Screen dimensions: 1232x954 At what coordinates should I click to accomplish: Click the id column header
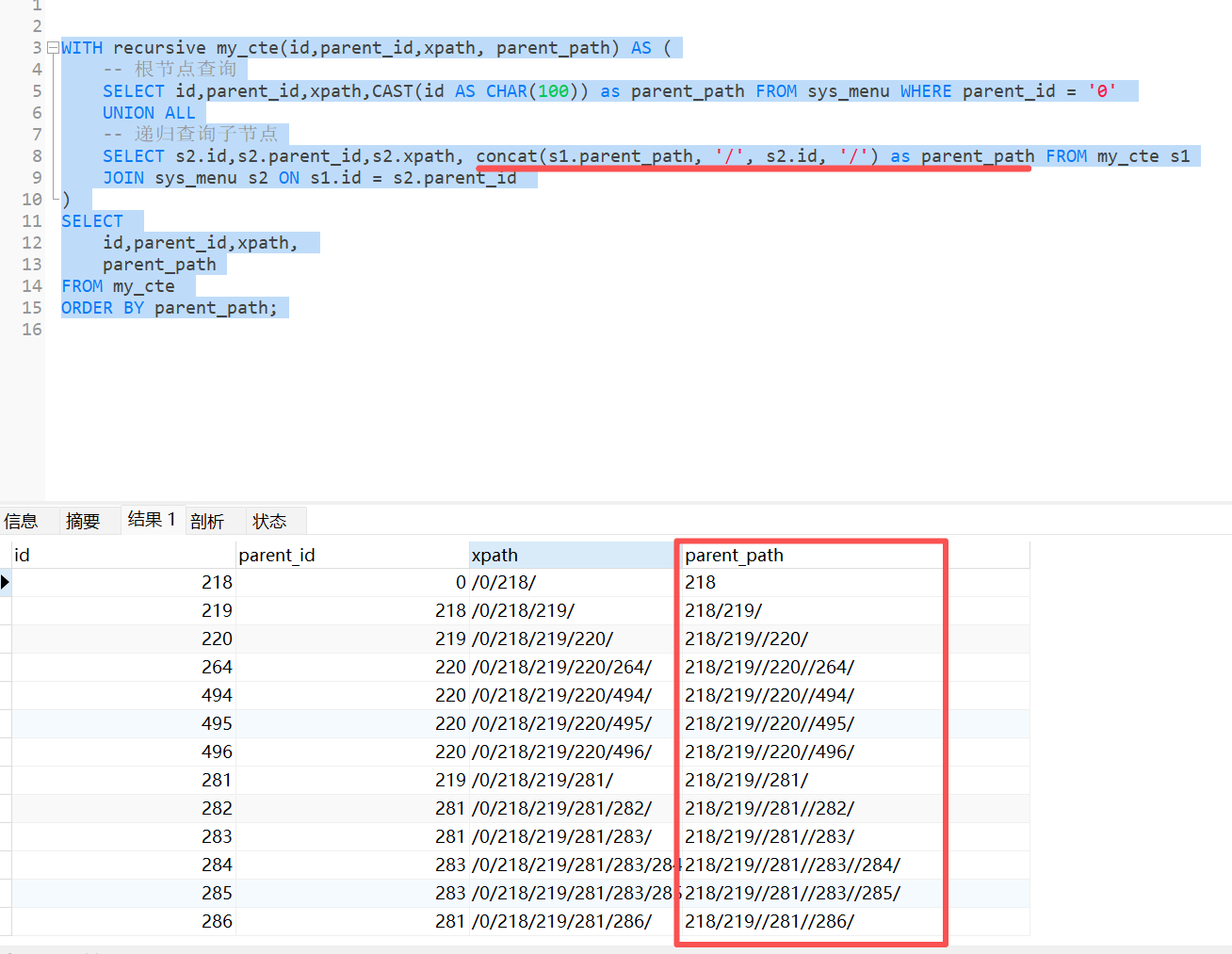click(x=123, y=555)
